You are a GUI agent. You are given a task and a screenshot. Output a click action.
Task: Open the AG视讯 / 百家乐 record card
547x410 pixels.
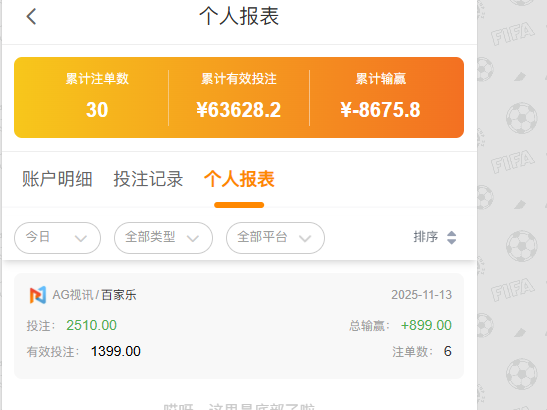[239, 326]
